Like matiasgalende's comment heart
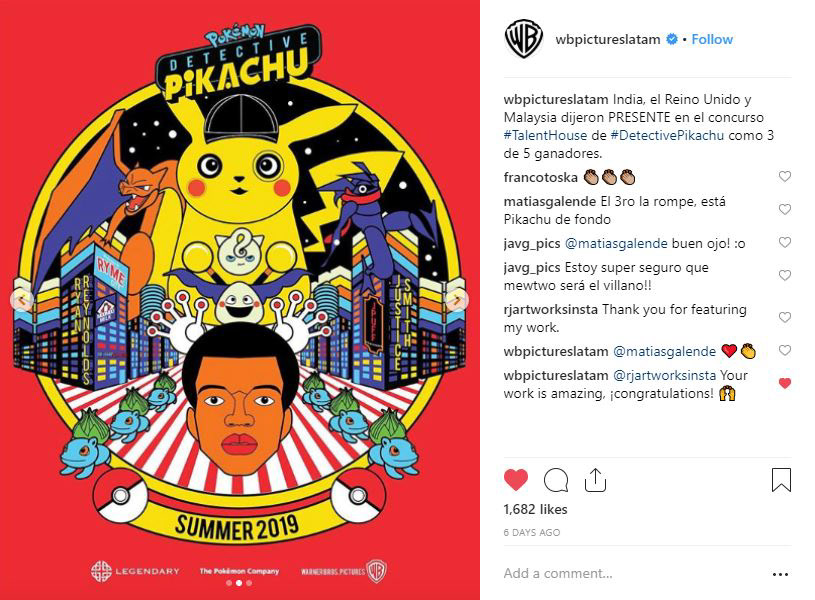 click(x=784, y=209)
